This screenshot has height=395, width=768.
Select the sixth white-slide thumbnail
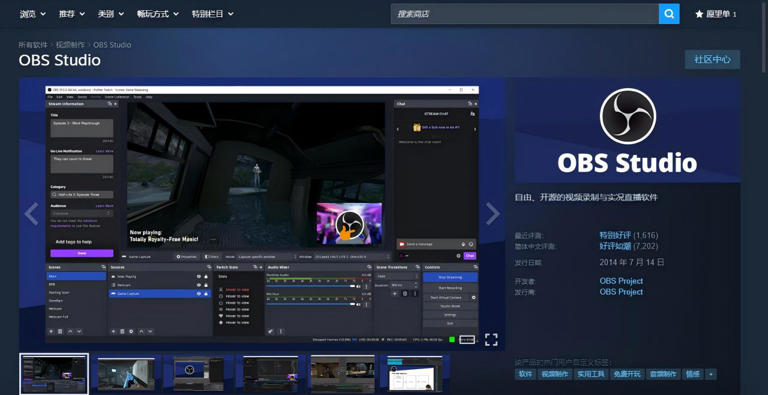click(x=415, y=373)
